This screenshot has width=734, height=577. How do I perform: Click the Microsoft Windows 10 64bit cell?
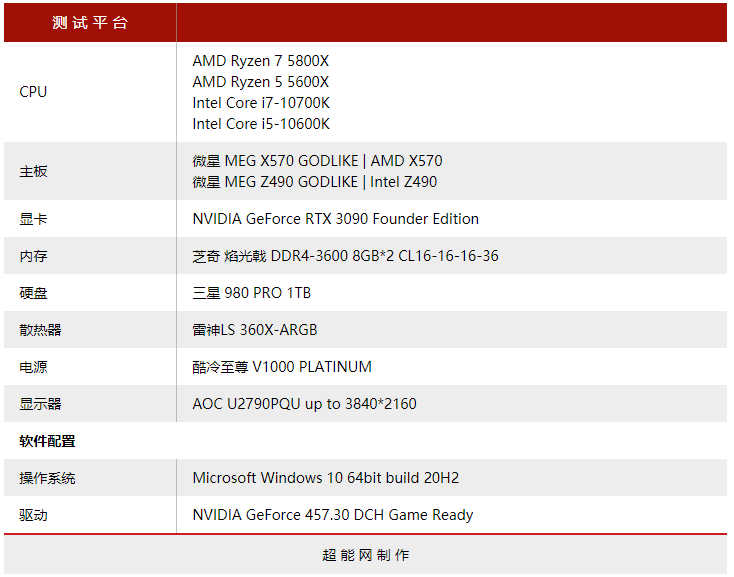pyautogui.click(x=325, y=478)
